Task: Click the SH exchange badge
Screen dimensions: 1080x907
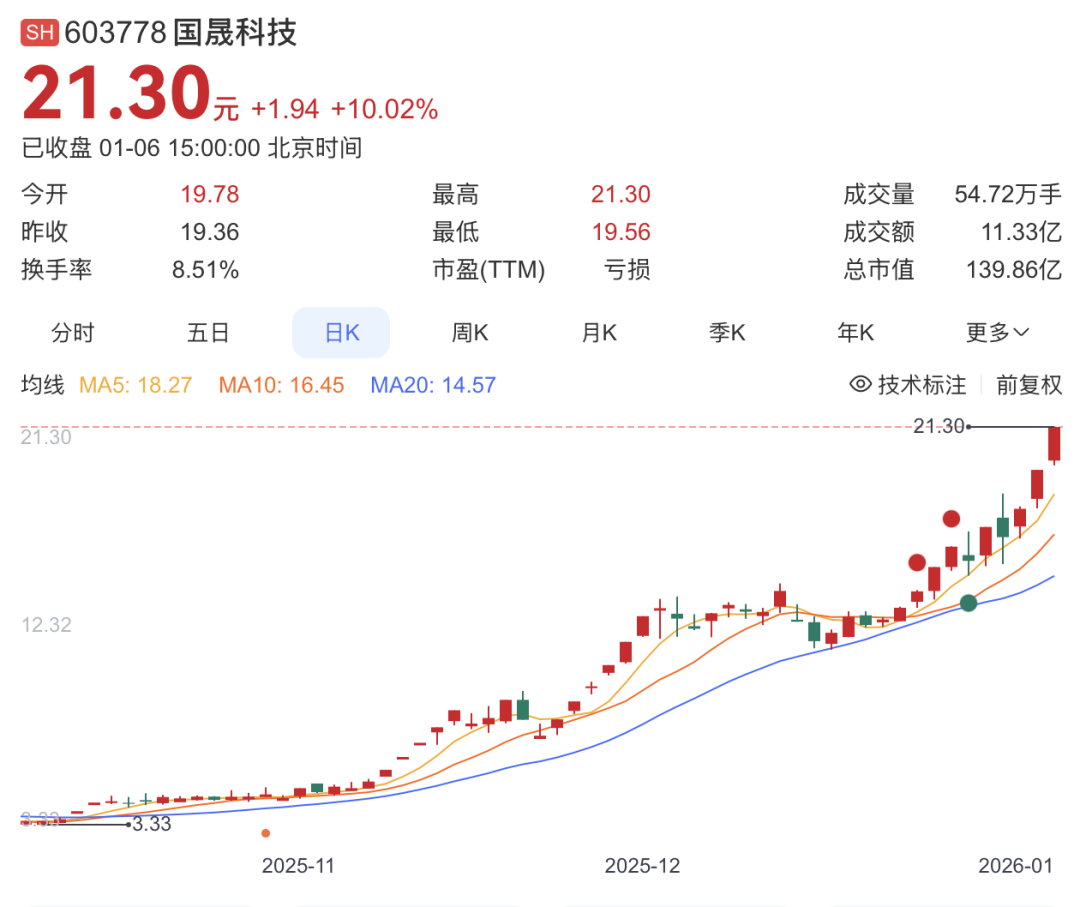Action: pyautogui.click(x=38, y=33)
